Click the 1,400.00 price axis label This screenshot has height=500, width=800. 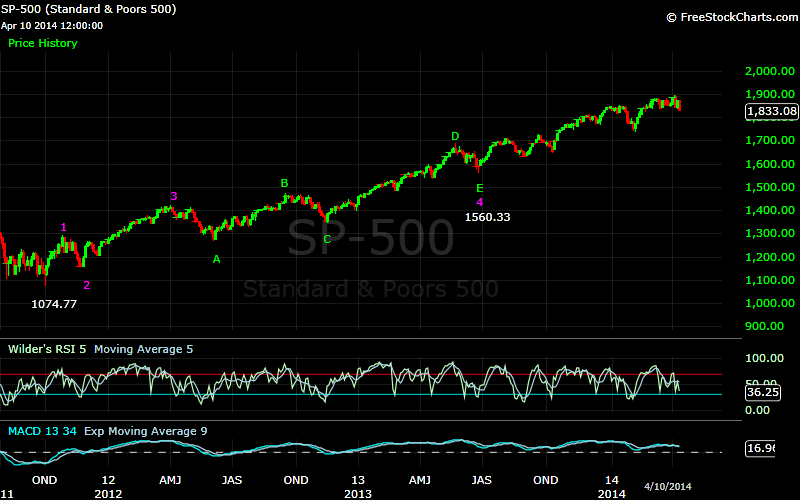pyautogui.click(x=770, y=210)
